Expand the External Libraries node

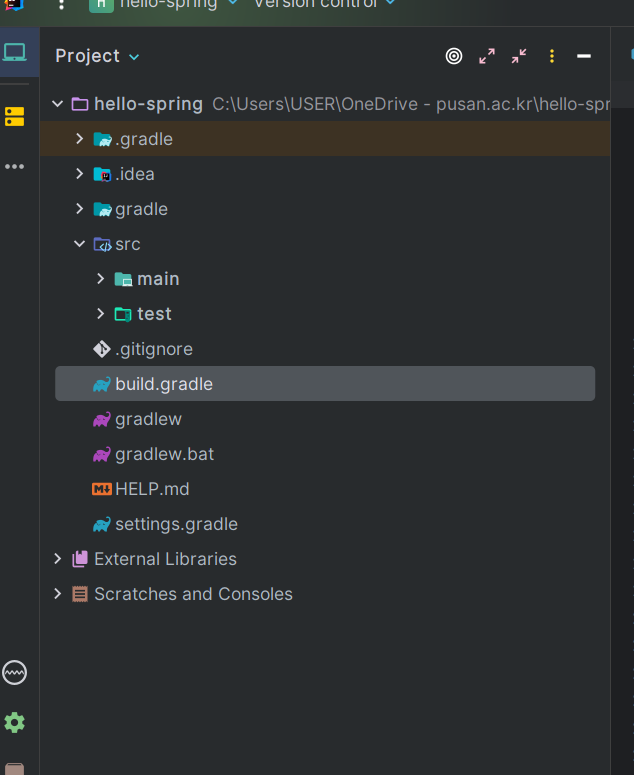pyautogui.click(x=58, y=559)
